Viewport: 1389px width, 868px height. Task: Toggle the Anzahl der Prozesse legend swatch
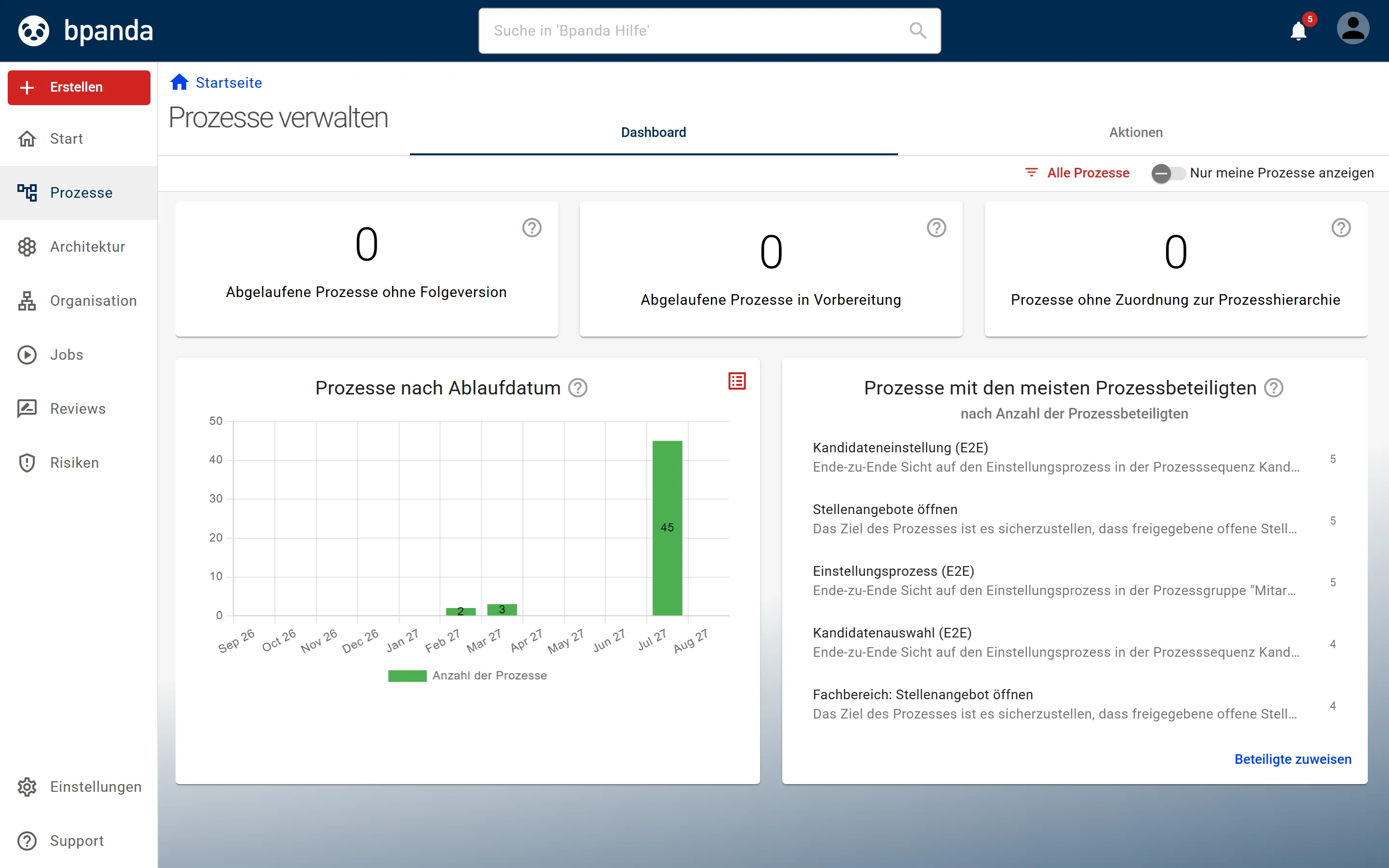tap(407, 676)
